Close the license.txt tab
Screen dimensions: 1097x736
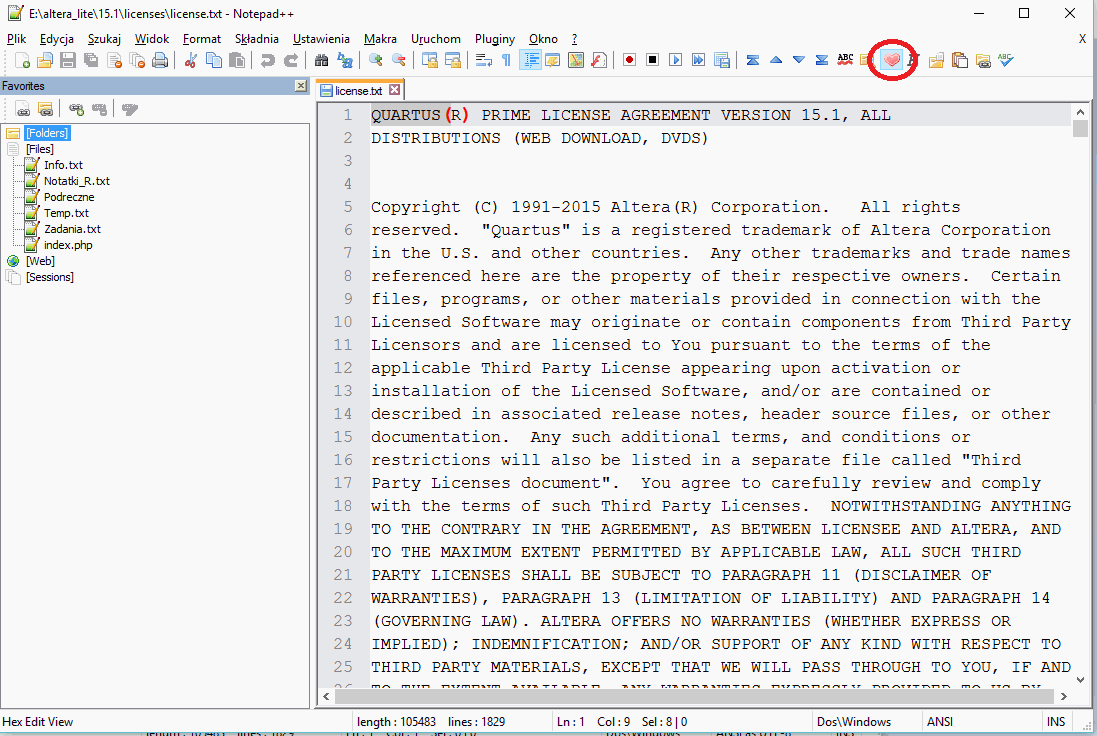click(396, 90)
